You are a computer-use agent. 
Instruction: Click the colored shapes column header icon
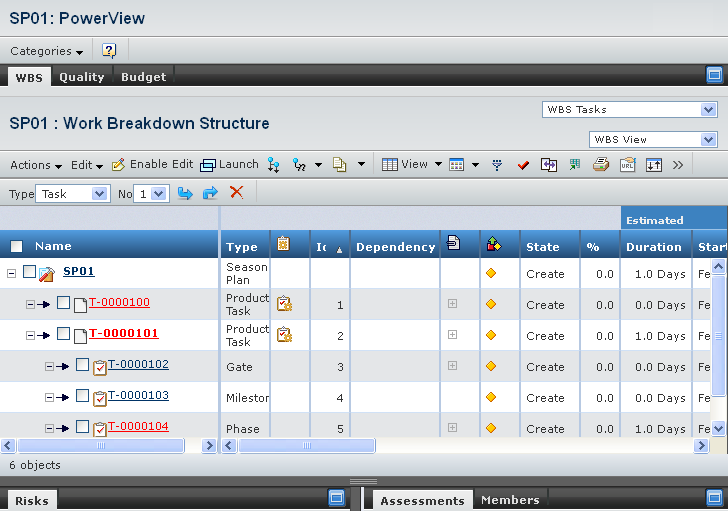(x=494, y=244)
